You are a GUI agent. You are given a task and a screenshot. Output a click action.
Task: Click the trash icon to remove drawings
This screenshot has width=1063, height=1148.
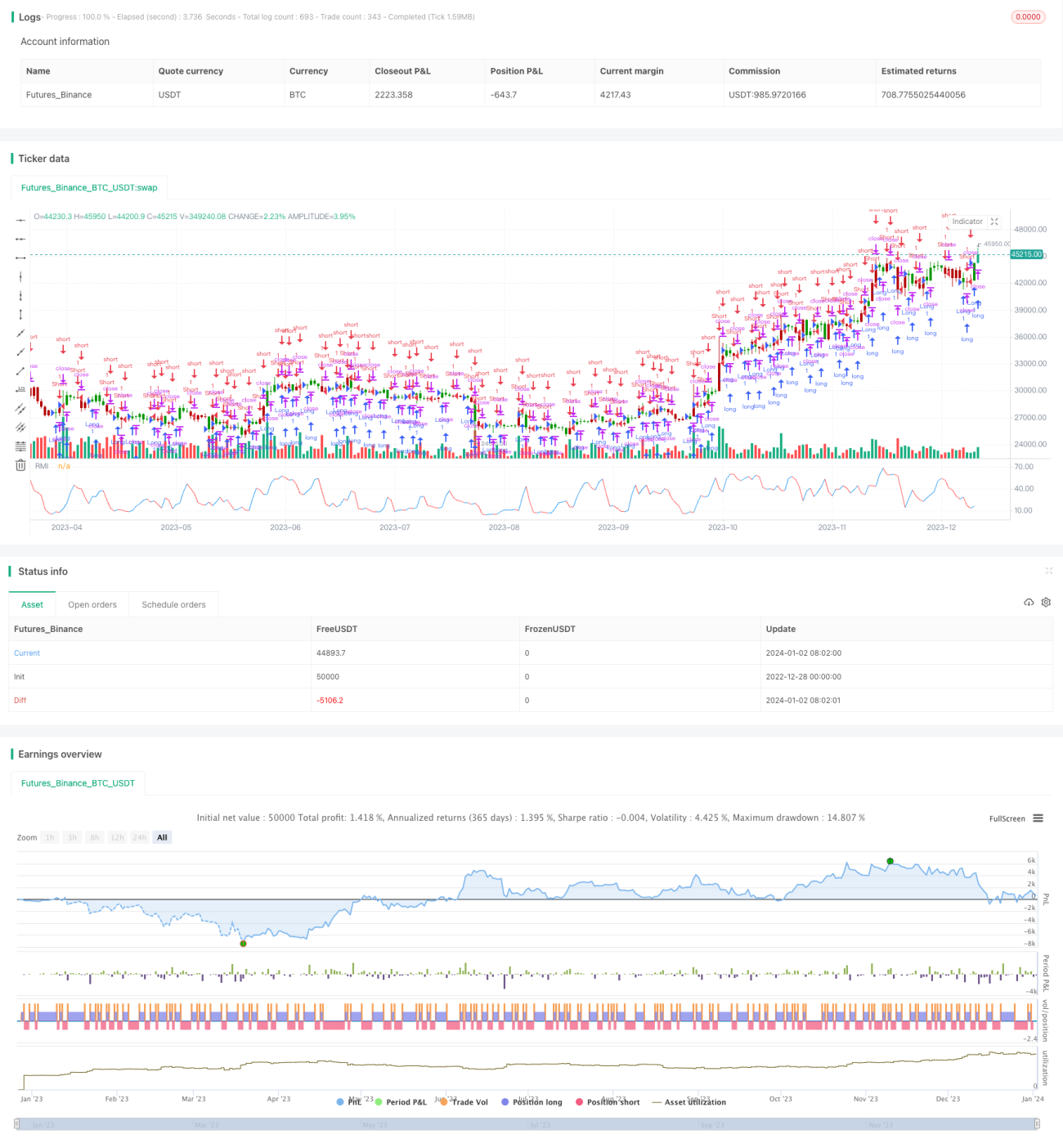coord(20,465)
